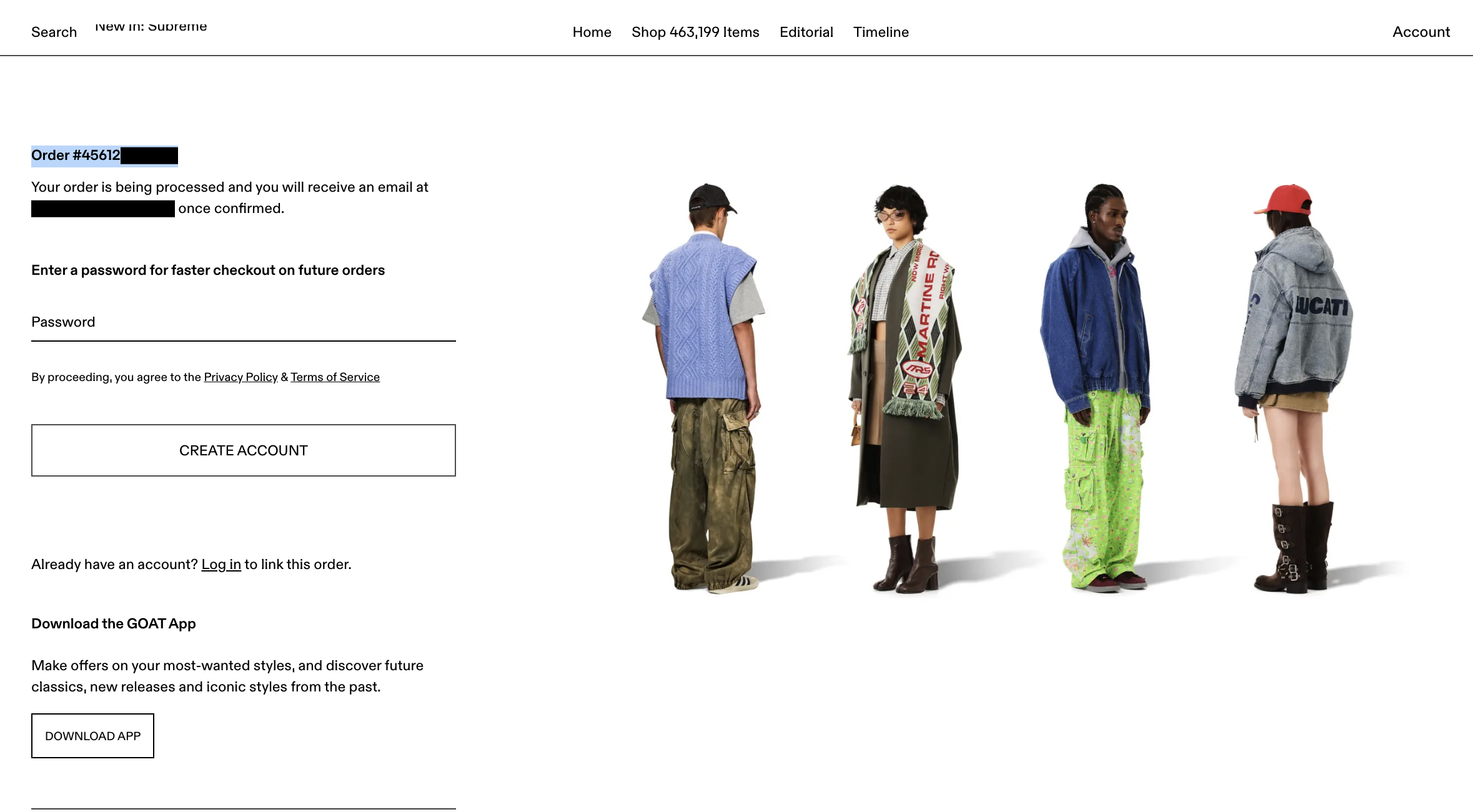Viewport: 1473px width, 812px height.
Task: Click the model wearing Martine Rose scarf
Action: tap(904, 387)
